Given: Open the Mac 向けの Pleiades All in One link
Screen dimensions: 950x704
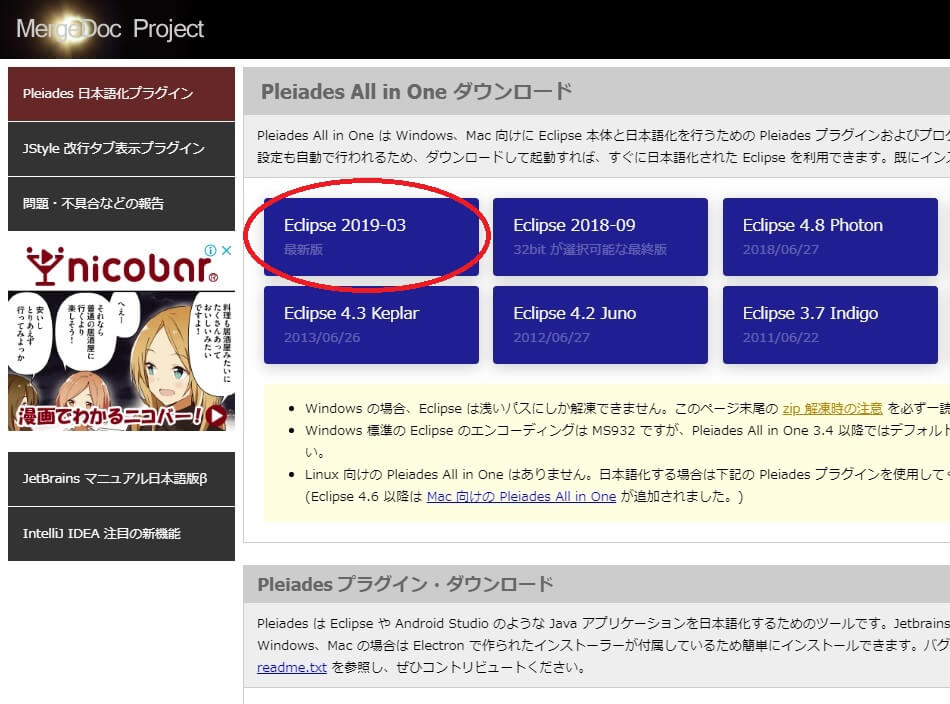Looking at the screenshot, I should [x=522, y=497].
